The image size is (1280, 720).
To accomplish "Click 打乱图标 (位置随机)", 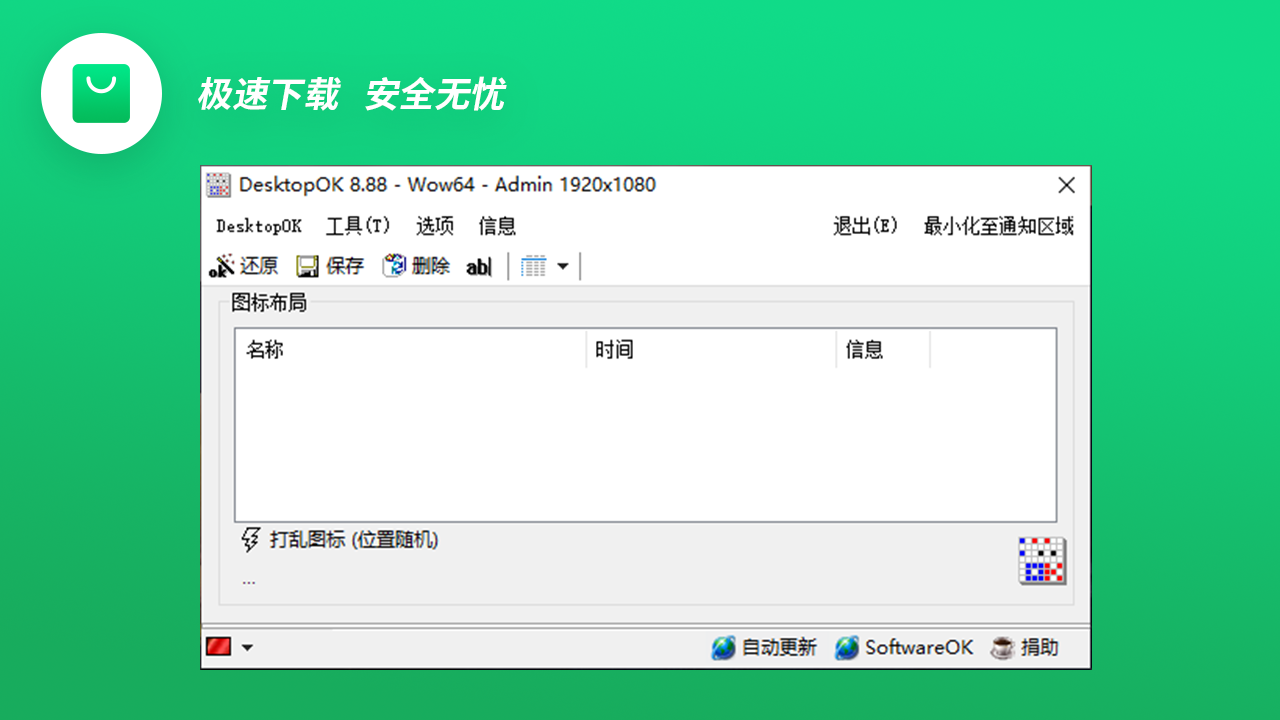I will (354, 540).
